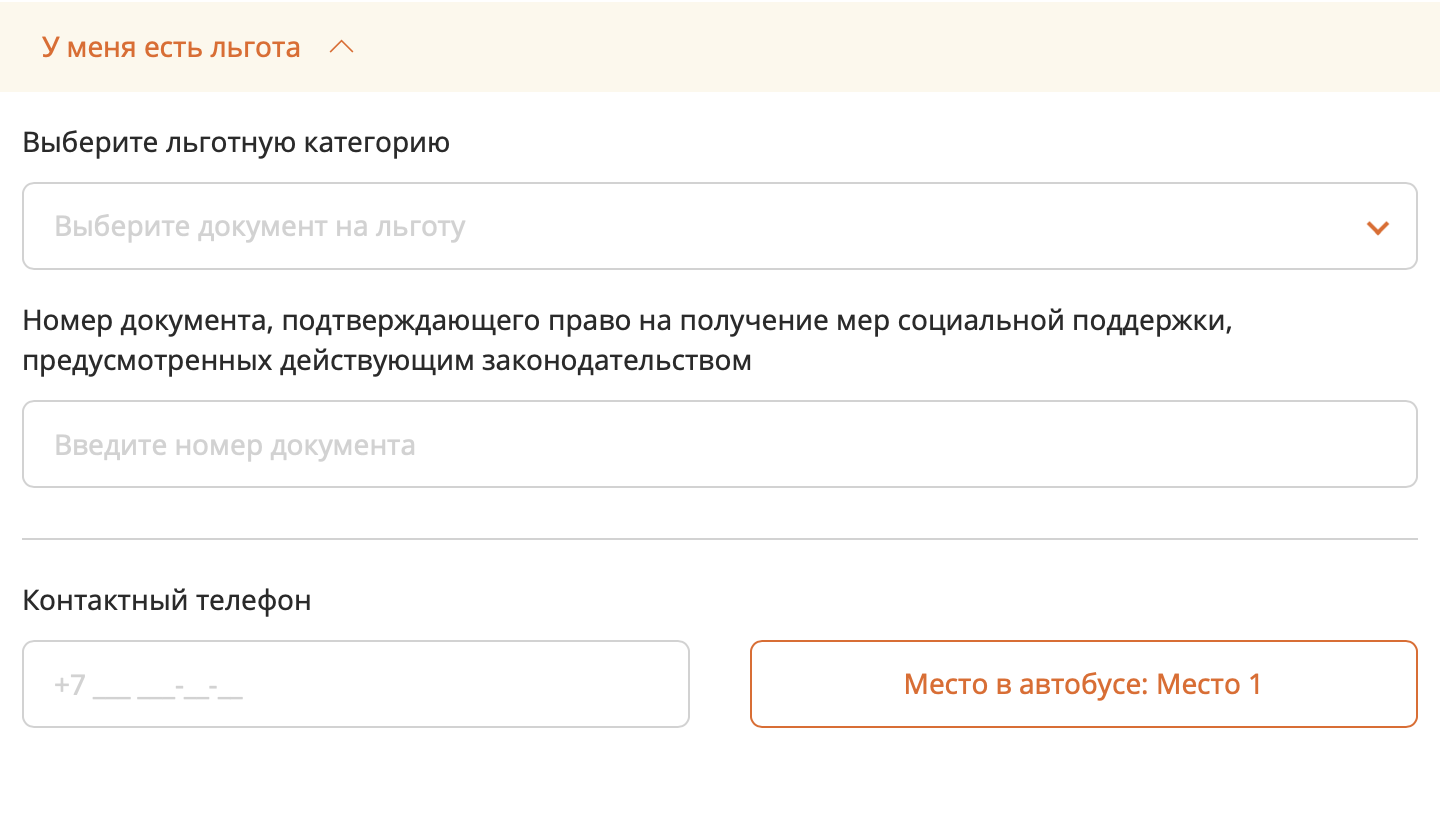The height and width of the screenshot is (814, 1440).
Task: Open "Выберите документ на льготу" dropdown
Action: (x=720, y=226)
